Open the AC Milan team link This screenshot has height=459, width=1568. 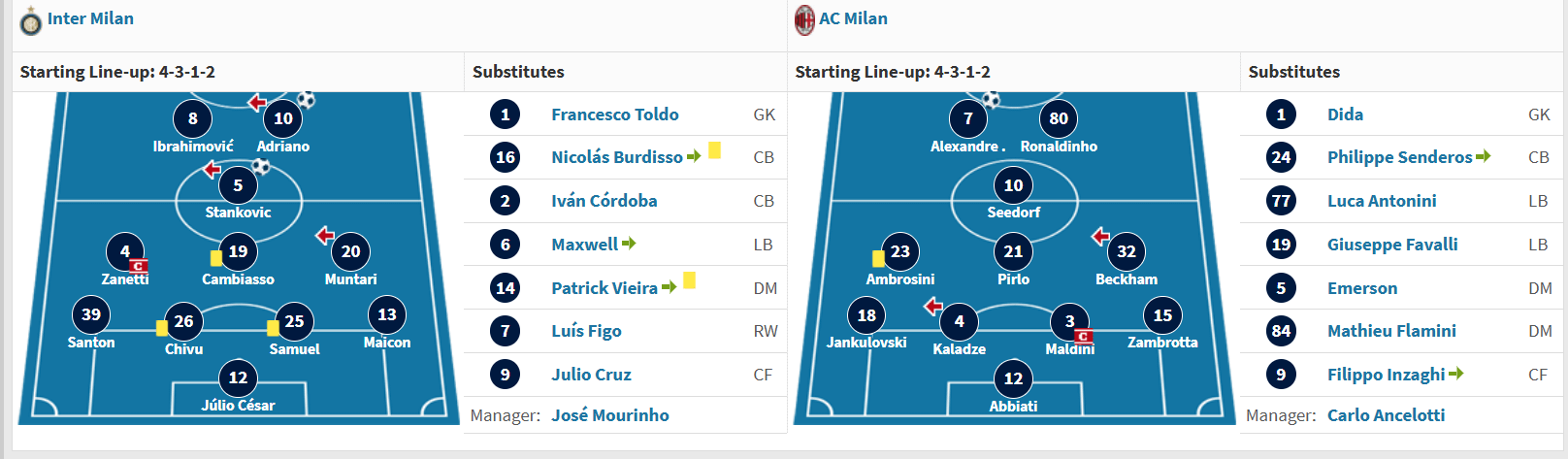coord(853,18)
